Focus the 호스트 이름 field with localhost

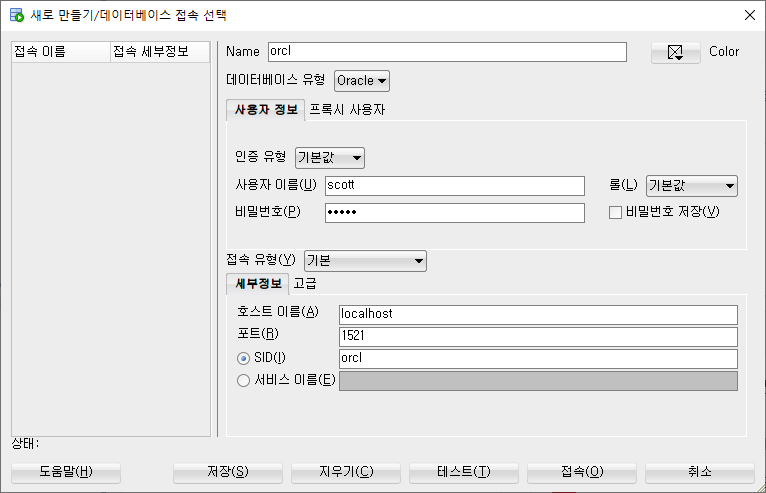coord(538,314)
